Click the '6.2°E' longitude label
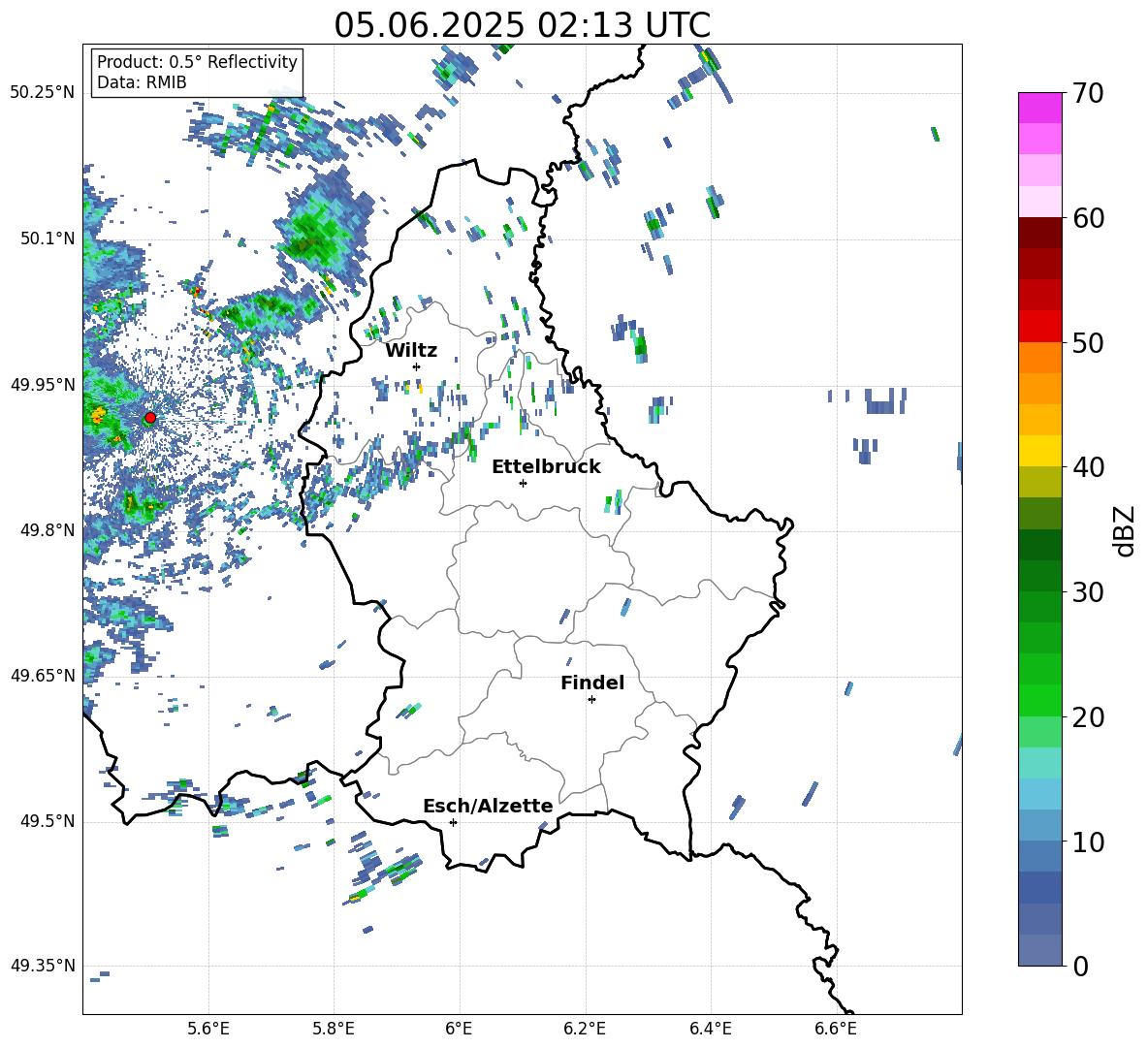Image resolution: width=1148 pixels, height=1048 pixels. pos(585,1029)
